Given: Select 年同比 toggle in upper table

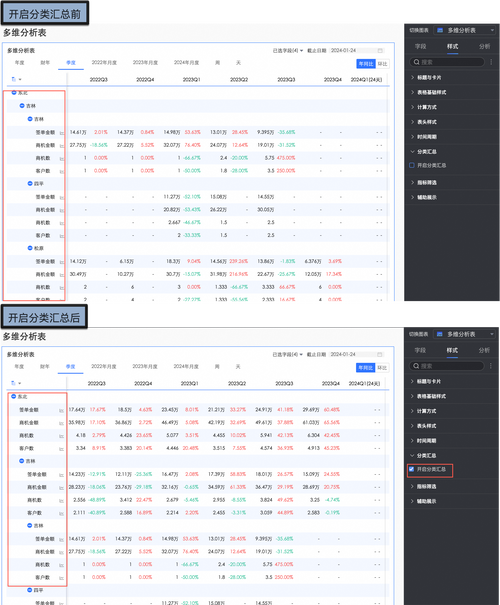Looking at the screenshot, I should (366, 64).
